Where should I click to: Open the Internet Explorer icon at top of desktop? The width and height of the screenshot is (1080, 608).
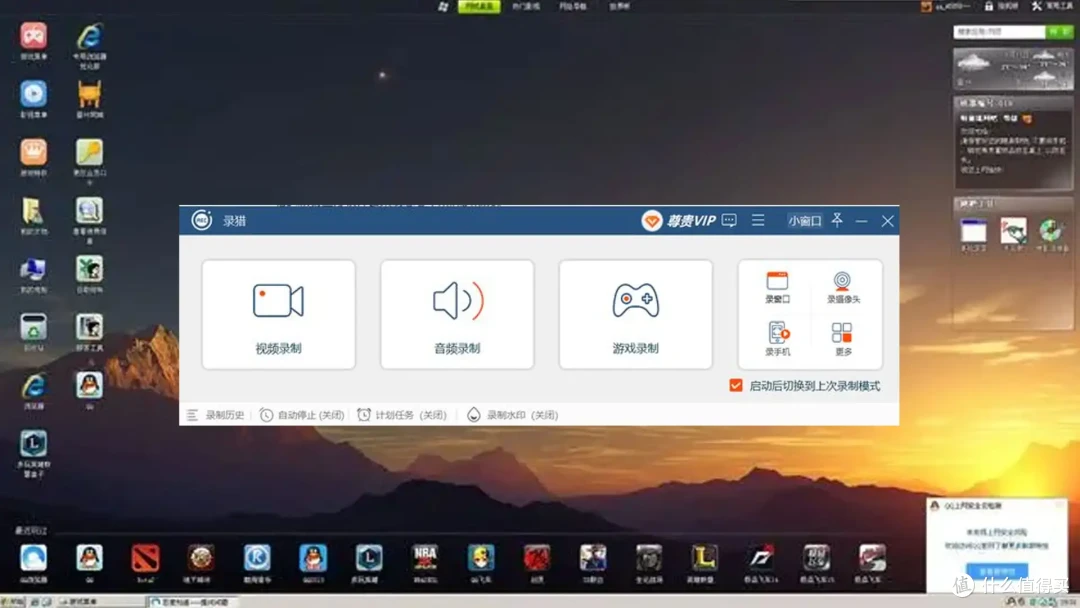[x=90, y=36]
